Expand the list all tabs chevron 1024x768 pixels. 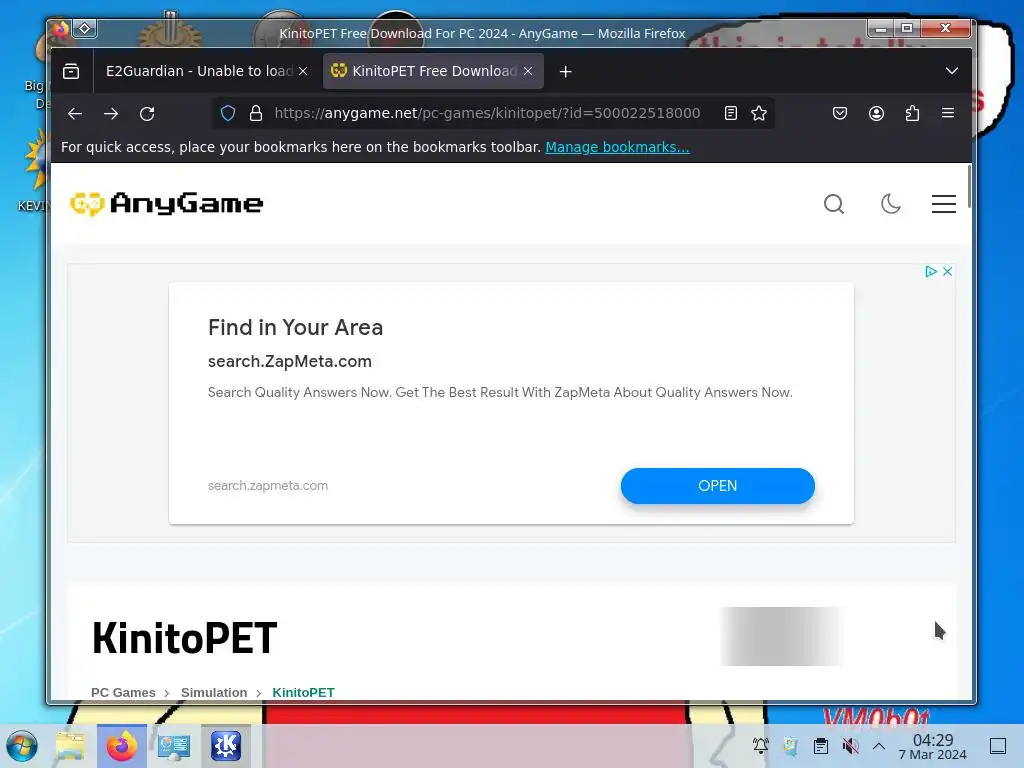click(x=952, y=71)
